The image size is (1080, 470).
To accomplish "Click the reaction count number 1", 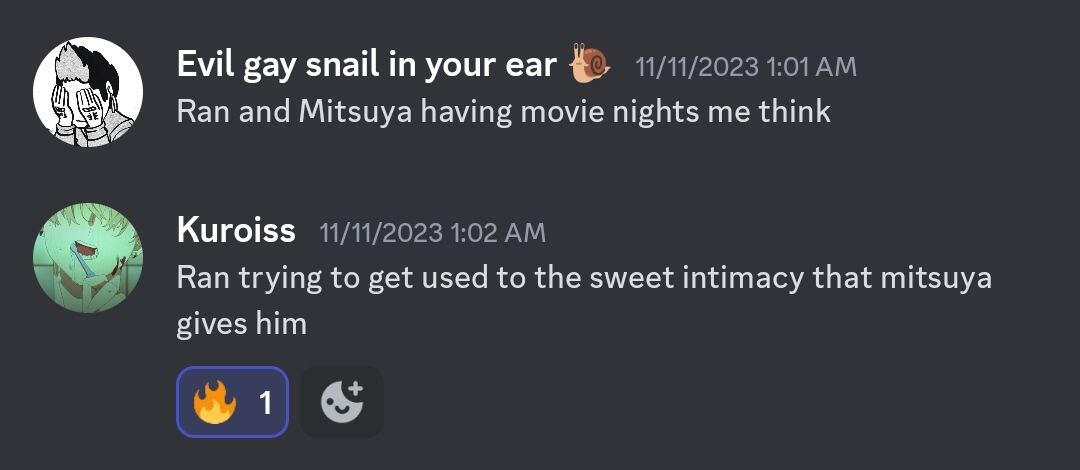I will [265, 403].
